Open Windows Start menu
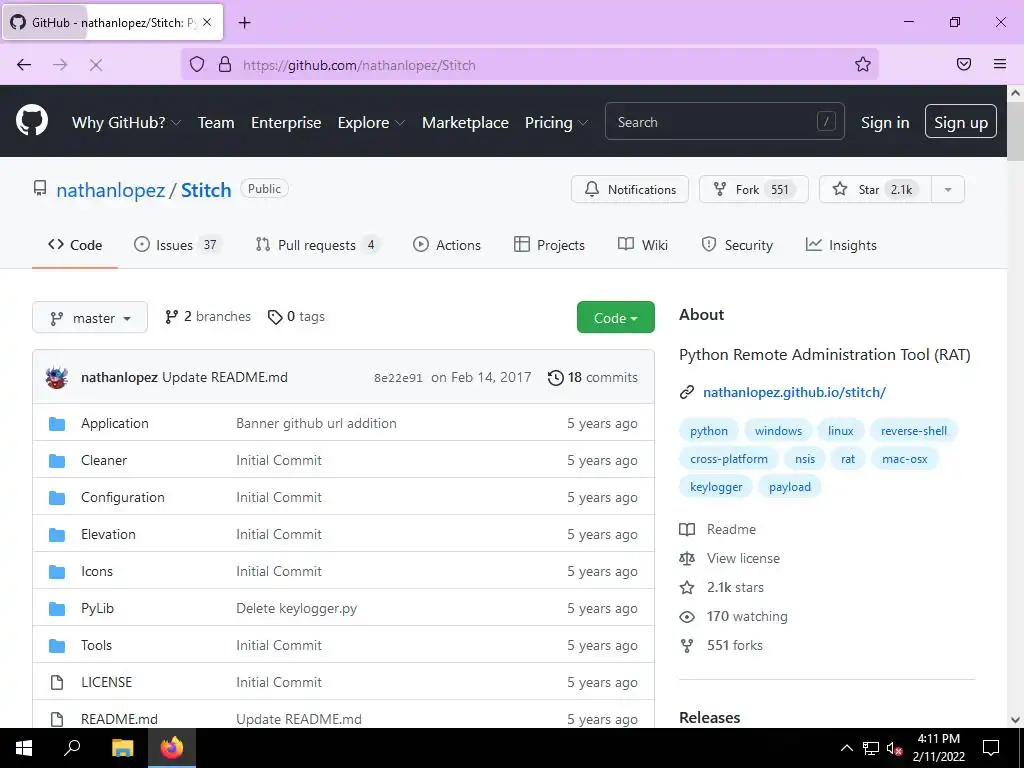Viewport: 1024px width, 768px height. [x=24, y=748]
